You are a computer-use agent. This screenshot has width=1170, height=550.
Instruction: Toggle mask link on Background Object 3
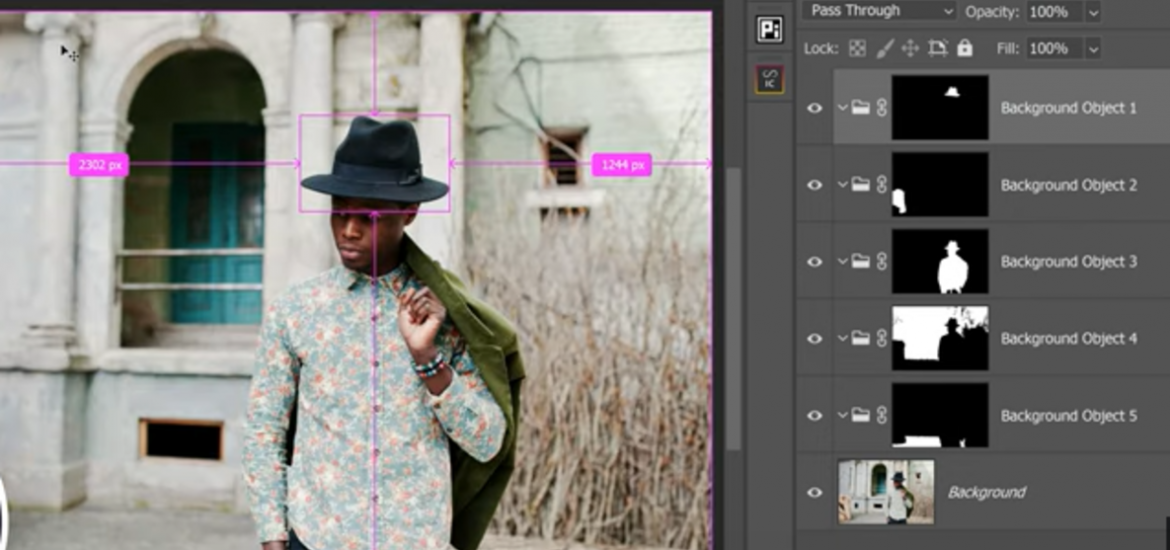(x=881, y=261)
